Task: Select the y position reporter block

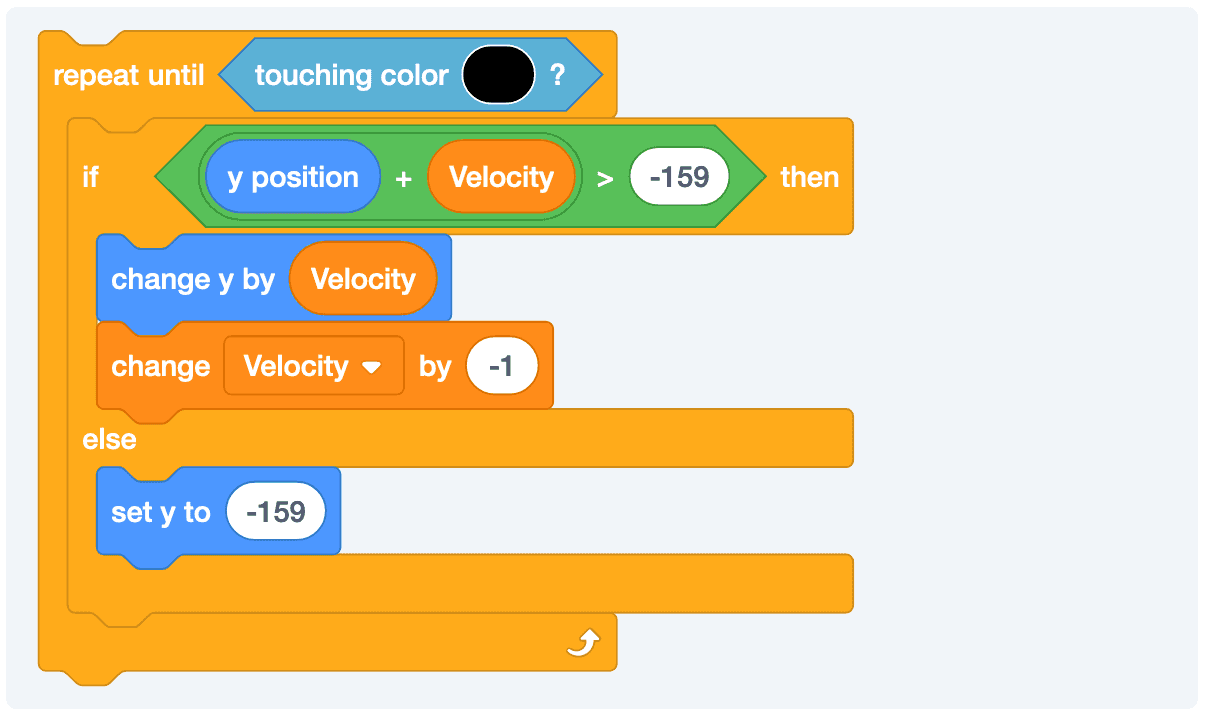Action: [292, 177]
